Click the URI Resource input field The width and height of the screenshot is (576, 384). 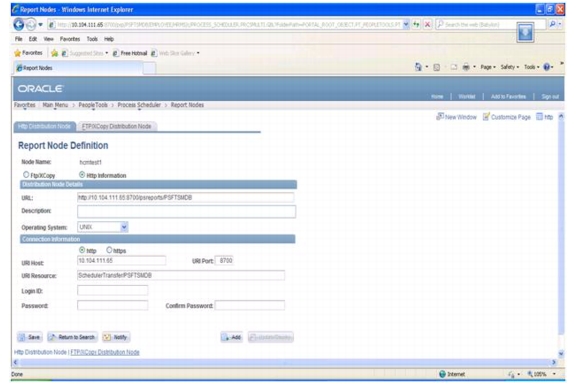[181, 275]
